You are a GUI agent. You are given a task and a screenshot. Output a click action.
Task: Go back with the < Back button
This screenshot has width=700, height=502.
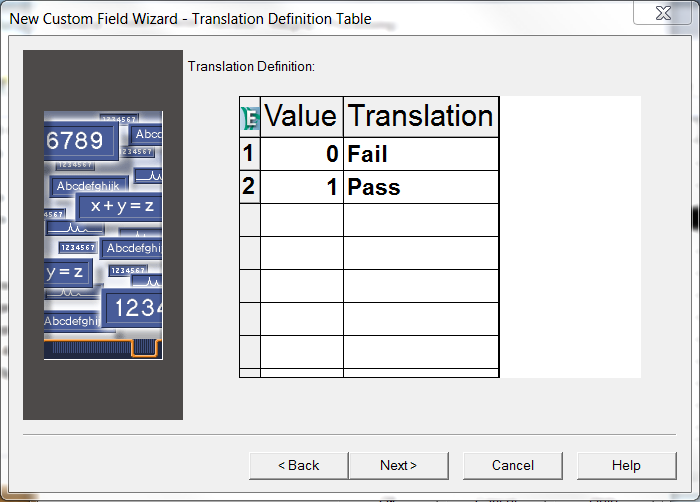click(299, 466)
